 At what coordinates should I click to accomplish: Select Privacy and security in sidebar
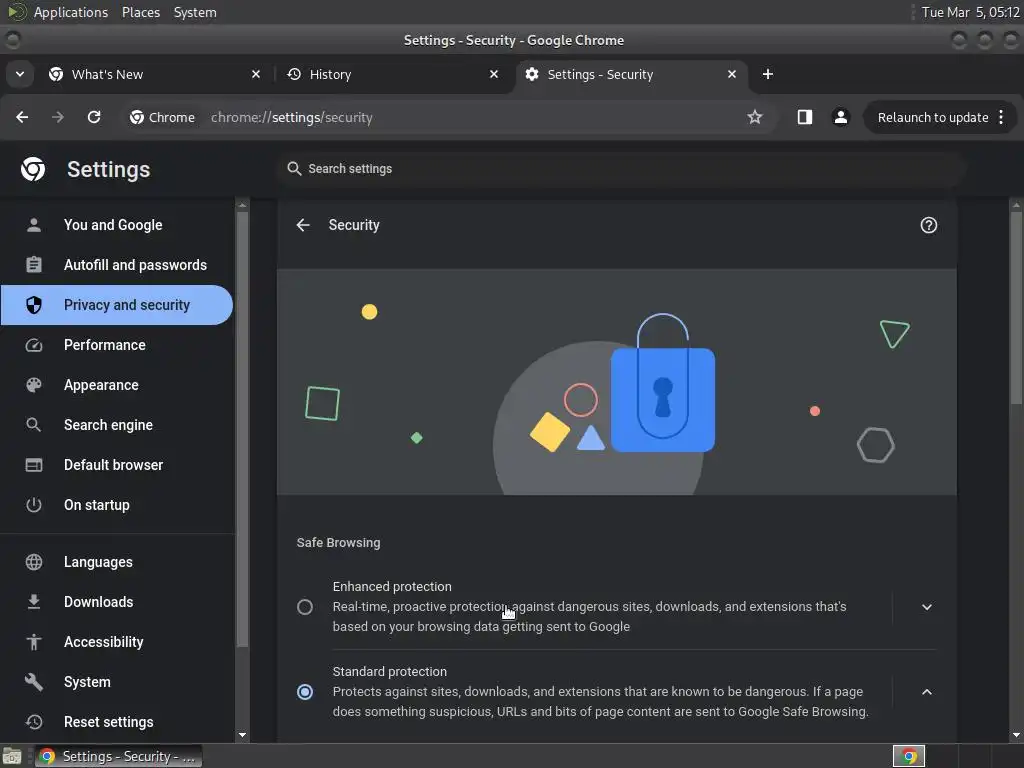116,305
